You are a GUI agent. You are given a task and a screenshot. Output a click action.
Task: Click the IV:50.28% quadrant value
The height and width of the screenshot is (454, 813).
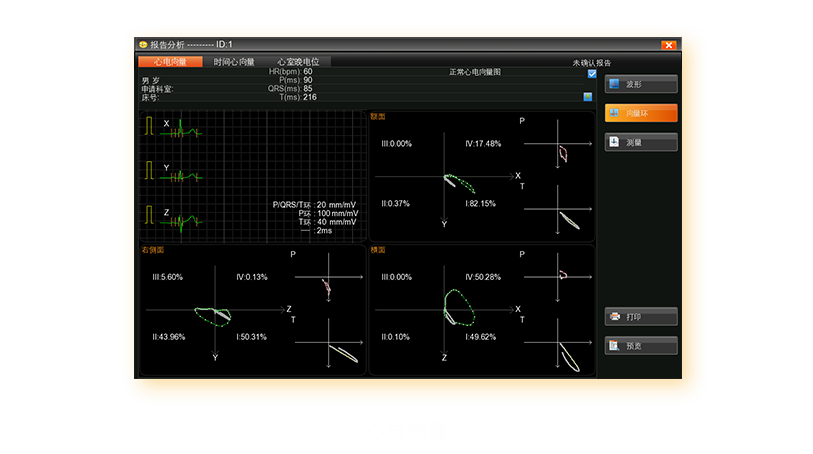(483, 277)
